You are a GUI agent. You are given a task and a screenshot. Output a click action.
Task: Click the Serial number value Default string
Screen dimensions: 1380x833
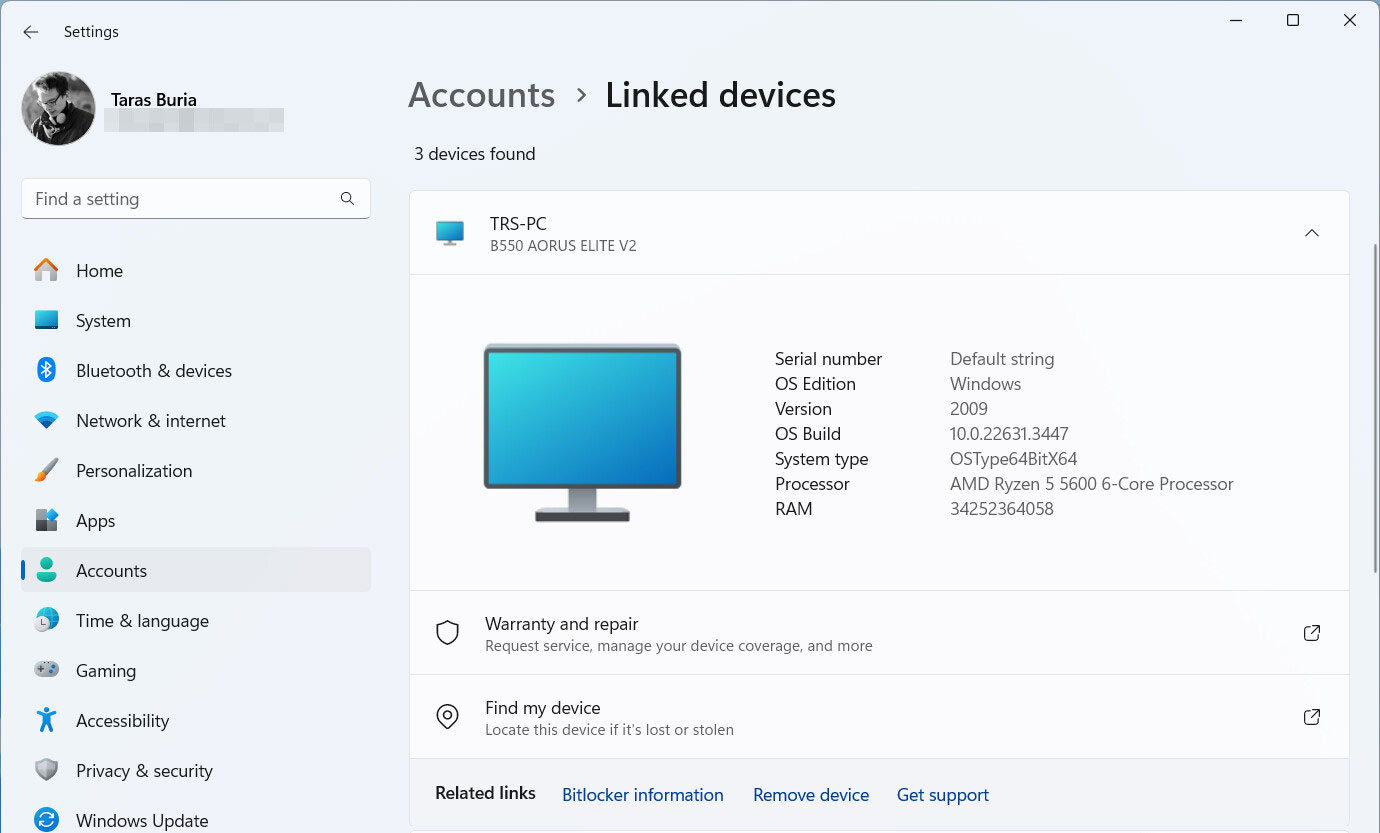1002,359
